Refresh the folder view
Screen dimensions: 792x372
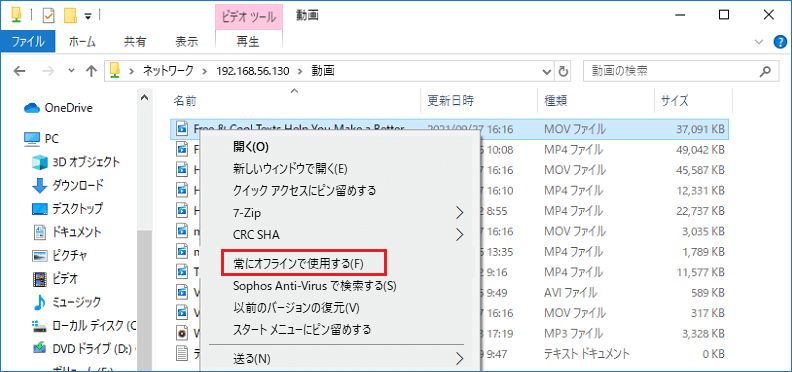tap(563, 71)
